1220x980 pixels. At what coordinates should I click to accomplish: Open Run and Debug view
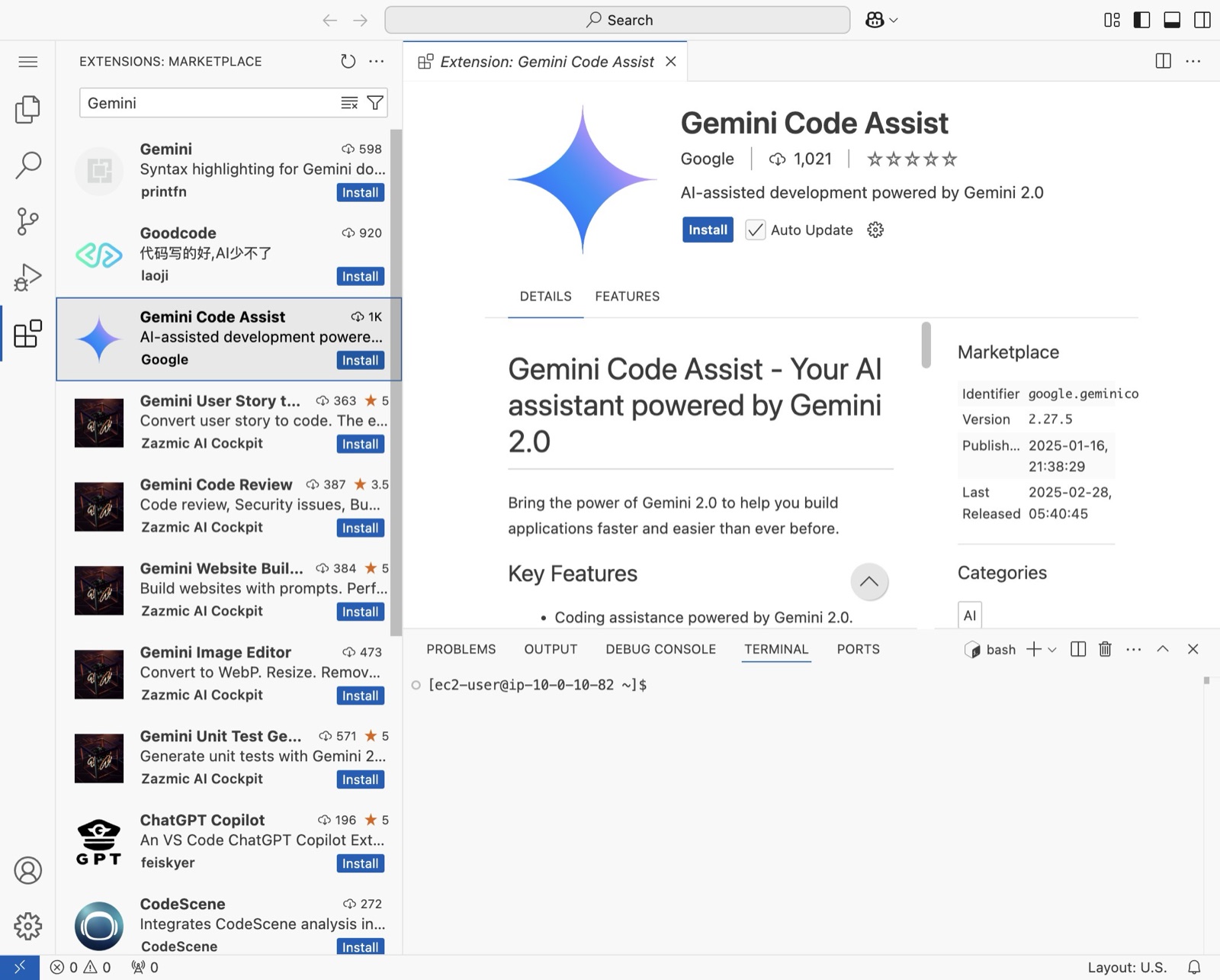point(27,277)
